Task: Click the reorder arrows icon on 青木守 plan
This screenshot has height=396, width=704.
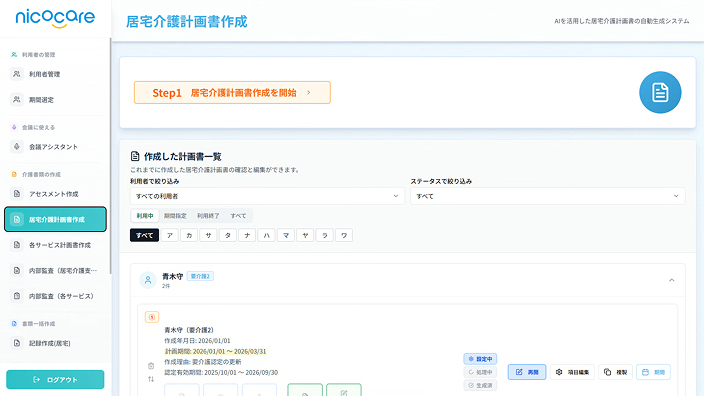Action: [x=151, y=379]
